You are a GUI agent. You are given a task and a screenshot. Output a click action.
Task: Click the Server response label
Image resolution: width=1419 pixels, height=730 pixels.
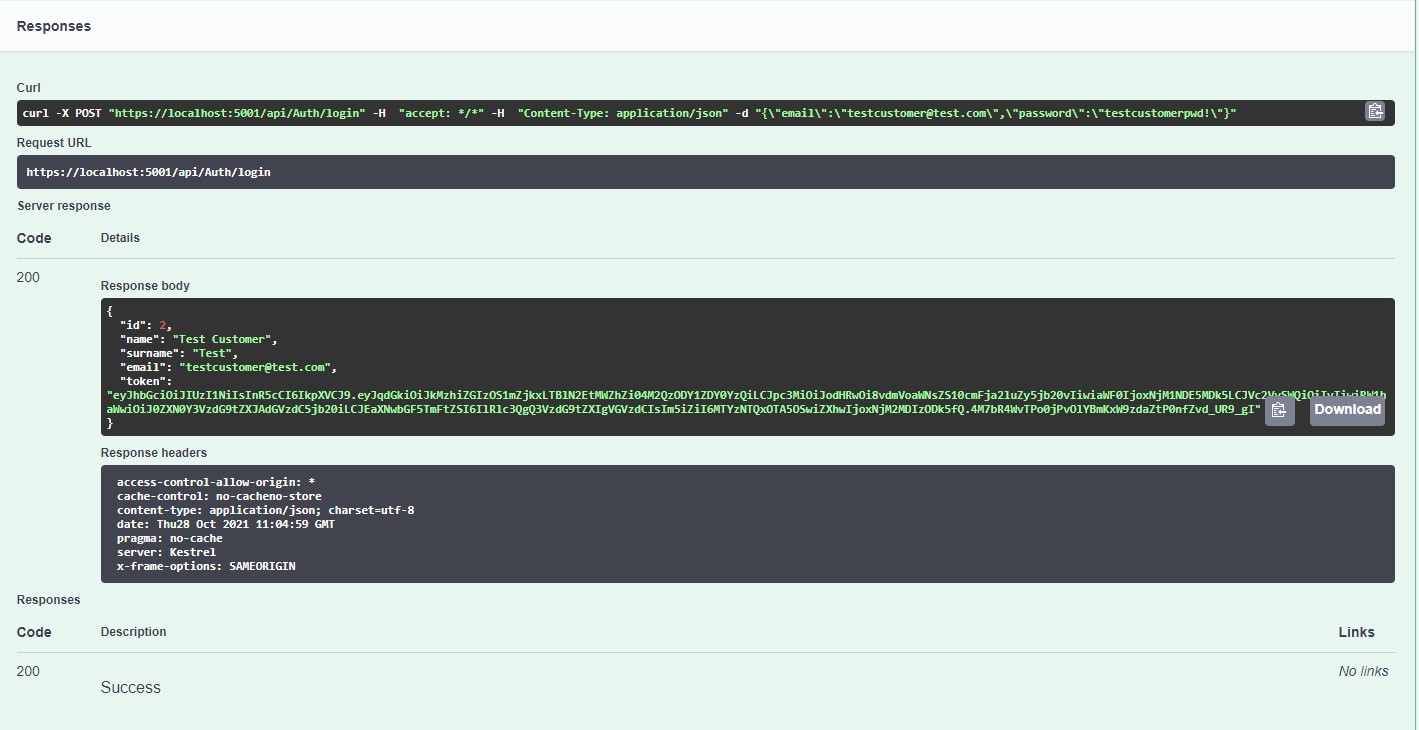coord(64,206)
